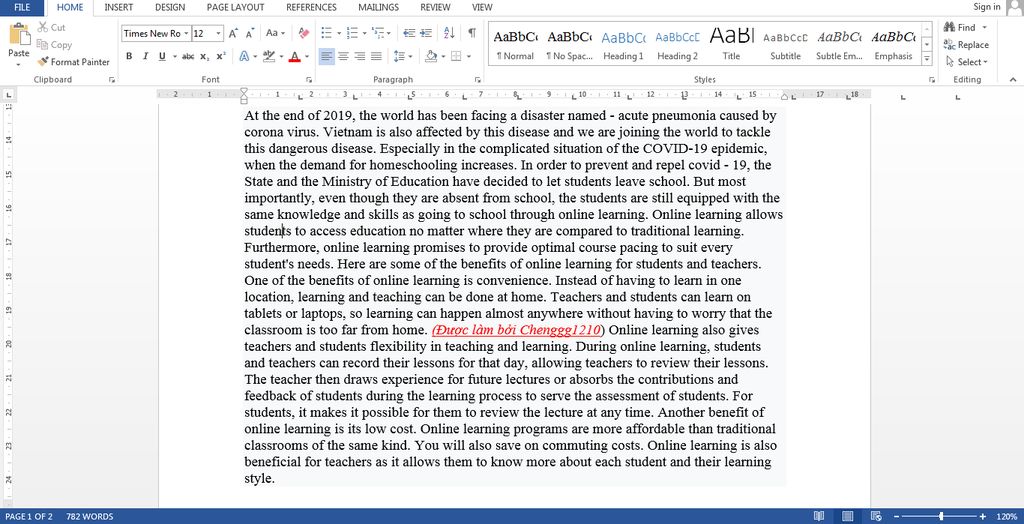This screenshot has height=524, width=1024.
Task: Increase paragraph indent
Action: pos(426,33)
